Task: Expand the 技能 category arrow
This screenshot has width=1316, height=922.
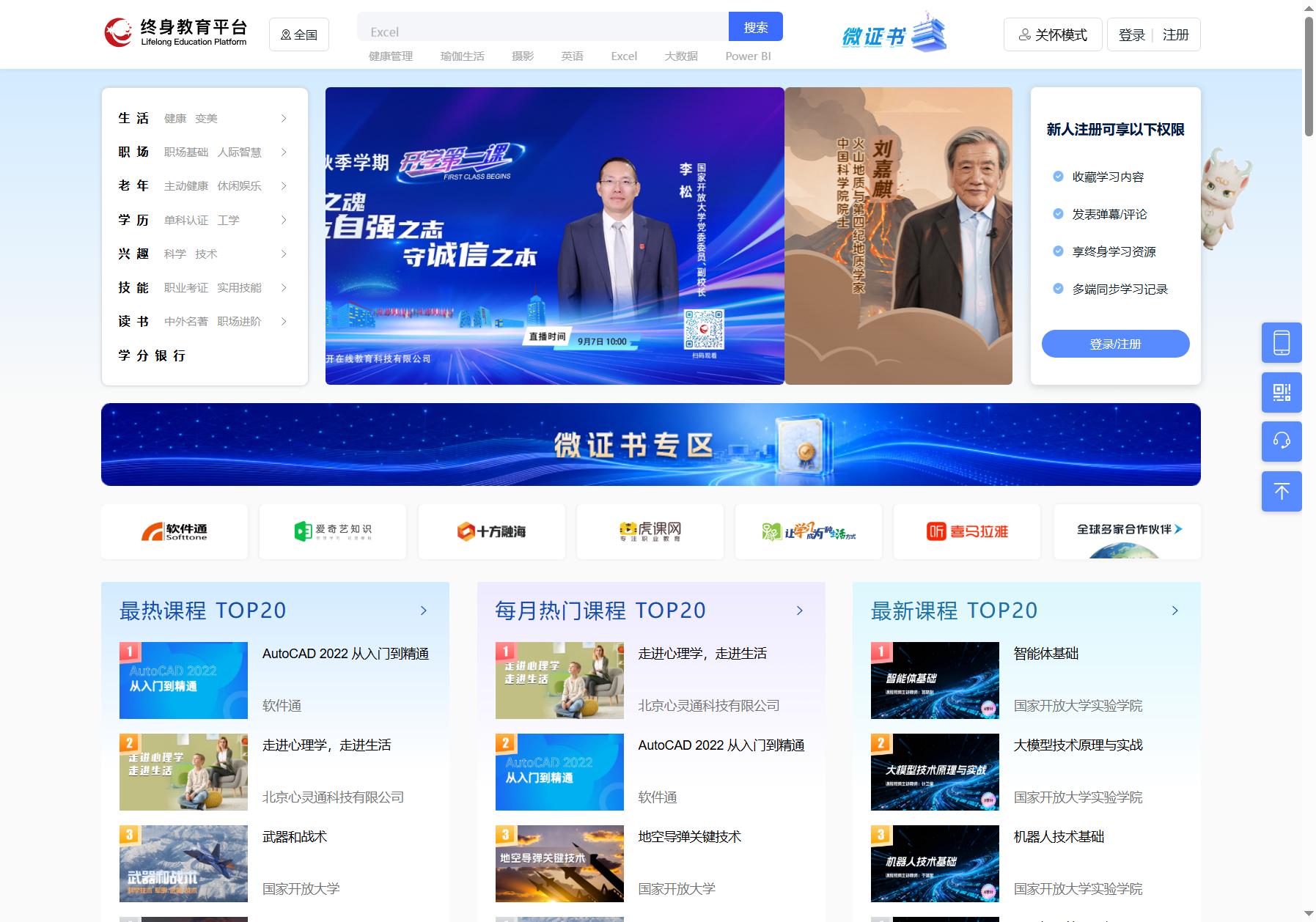Action: point(284,287)
